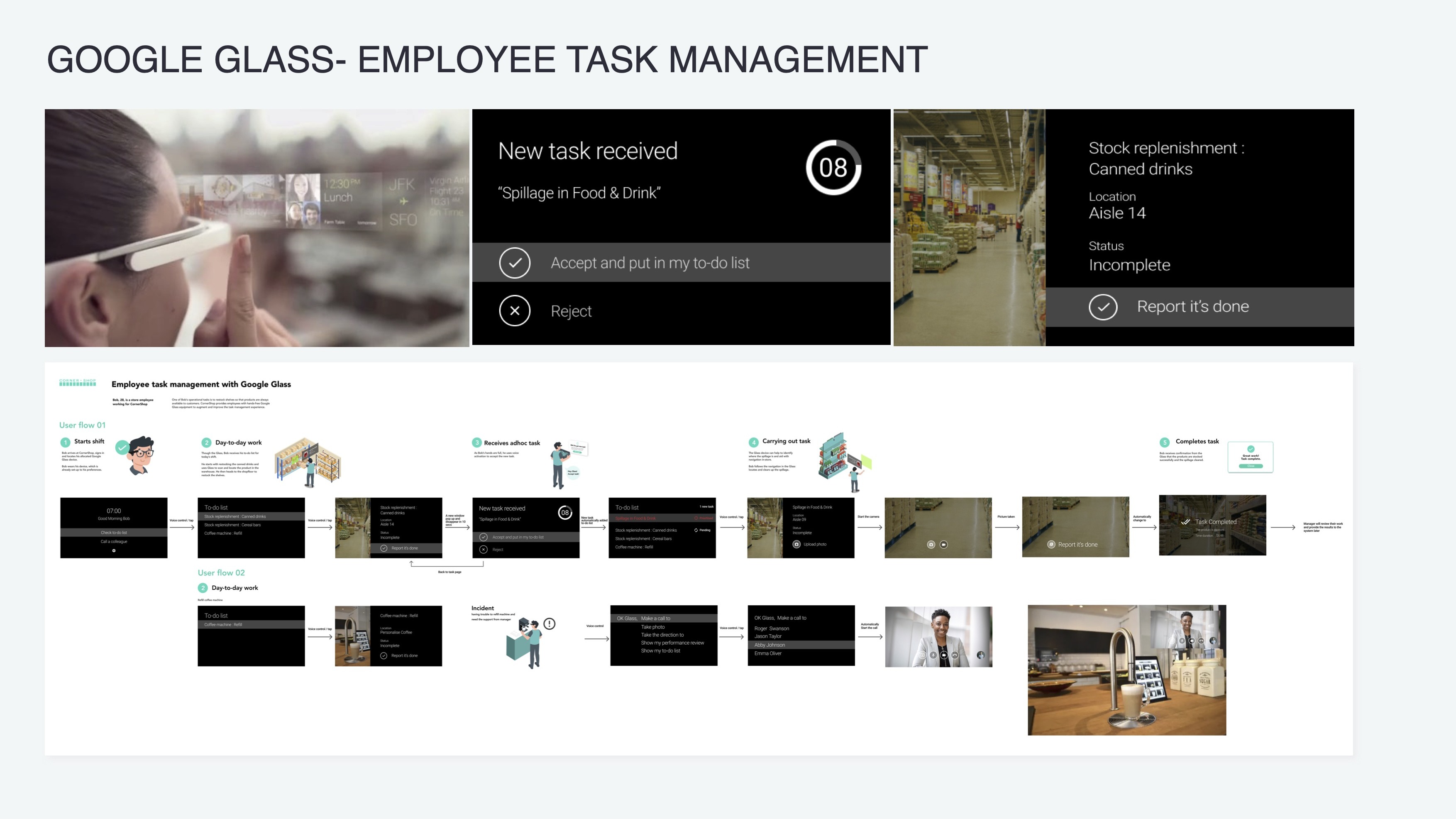This screenshot has height=819, width=1456.
Task: Click the large coffee machine photo
Action: 1126,670
